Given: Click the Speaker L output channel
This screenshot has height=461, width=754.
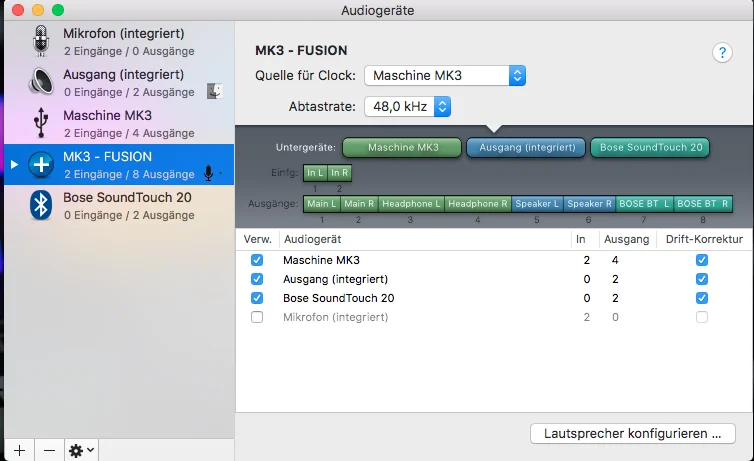Looking at the screenshot, I should click(x=538, y=204).
